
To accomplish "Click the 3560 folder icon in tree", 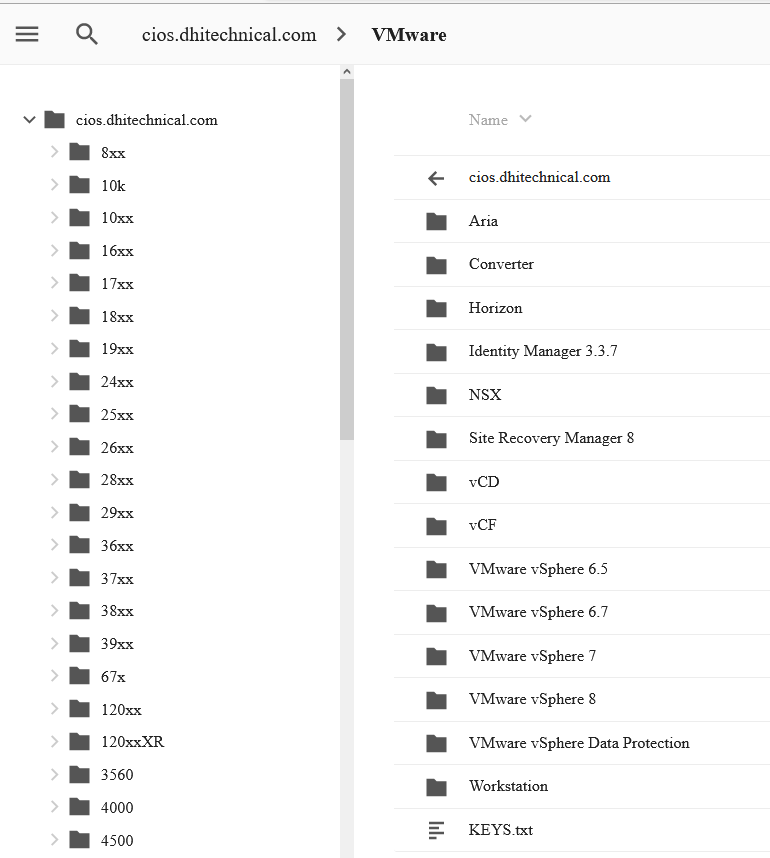I will click(79, 774).
